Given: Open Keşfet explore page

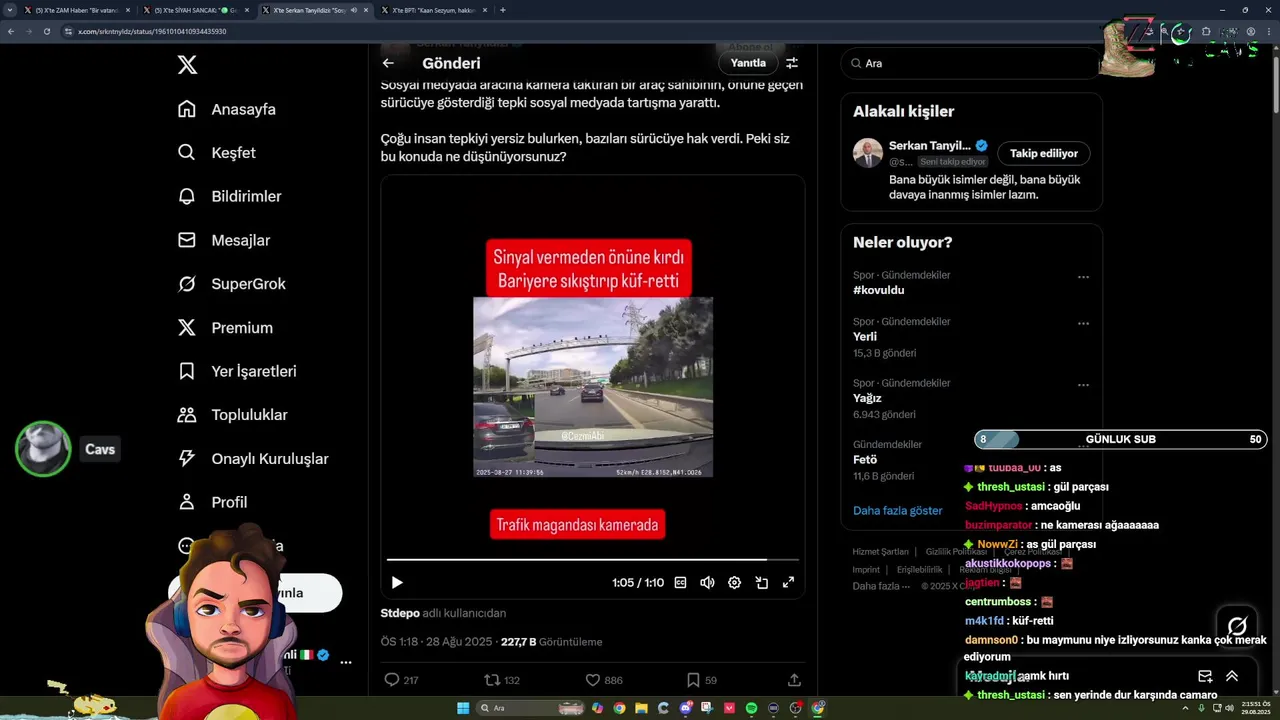Looking at the screenshot, I should (x=217, y=153).
